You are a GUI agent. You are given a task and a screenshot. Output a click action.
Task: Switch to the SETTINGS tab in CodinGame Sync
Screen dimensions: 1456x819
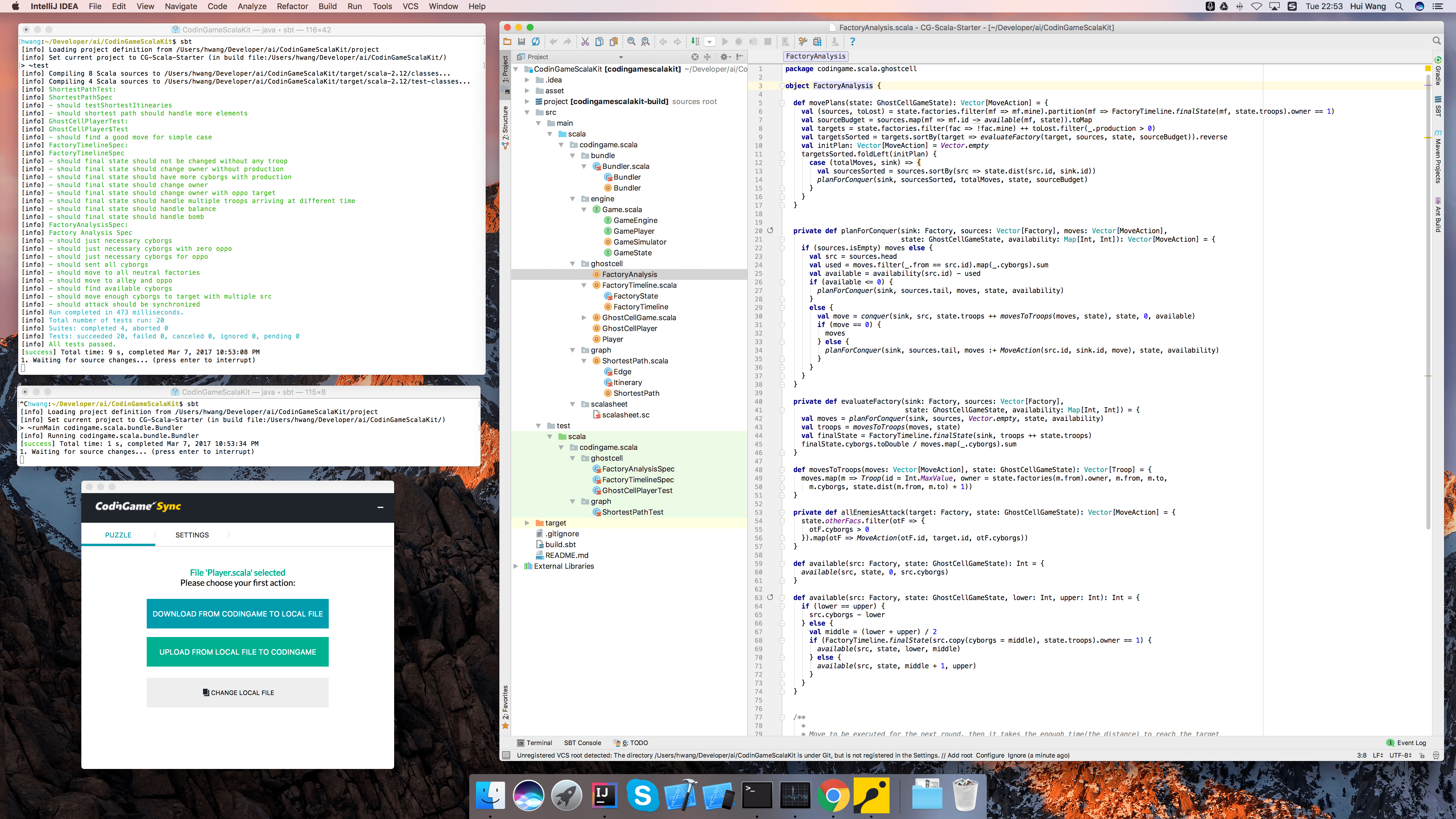click(x=192, y=535)
